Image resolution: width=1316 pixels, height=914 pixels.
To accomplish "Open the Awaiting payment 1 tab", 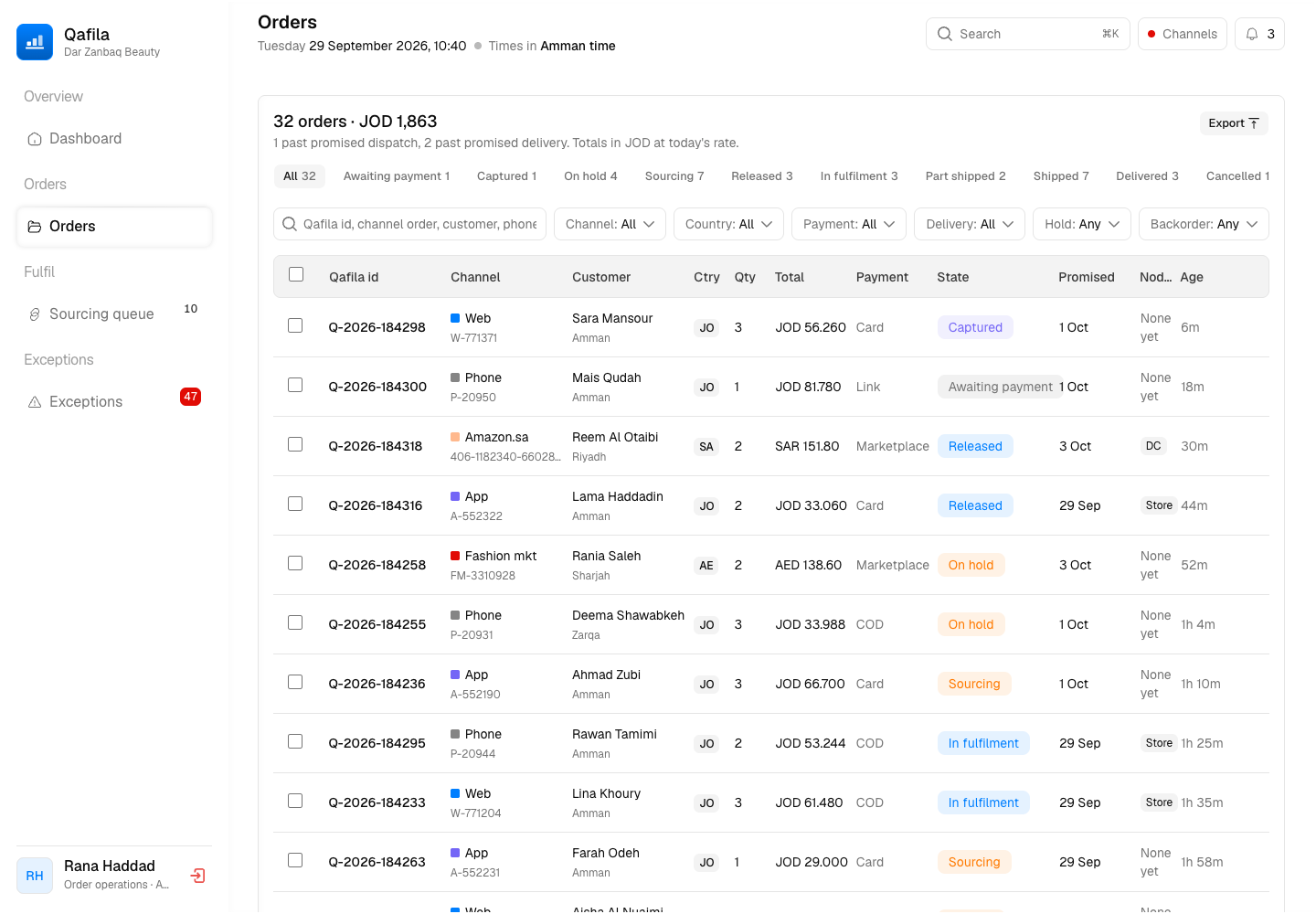I will click(x=397, y=176).
